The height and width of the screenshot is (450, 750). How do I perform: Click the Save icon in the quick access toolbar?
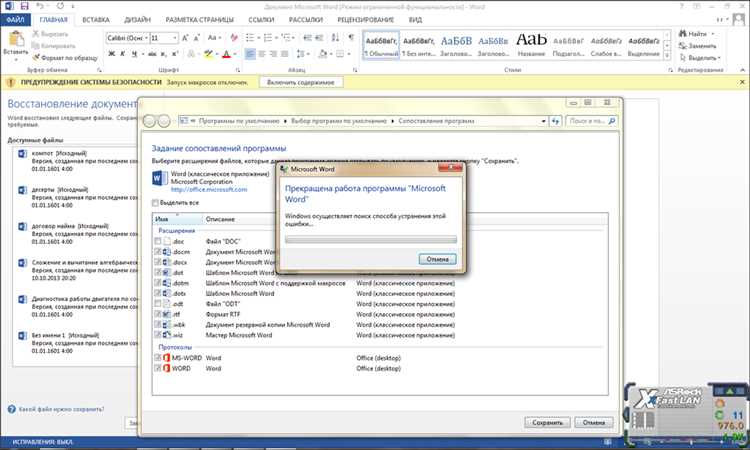tap(24, 6)
